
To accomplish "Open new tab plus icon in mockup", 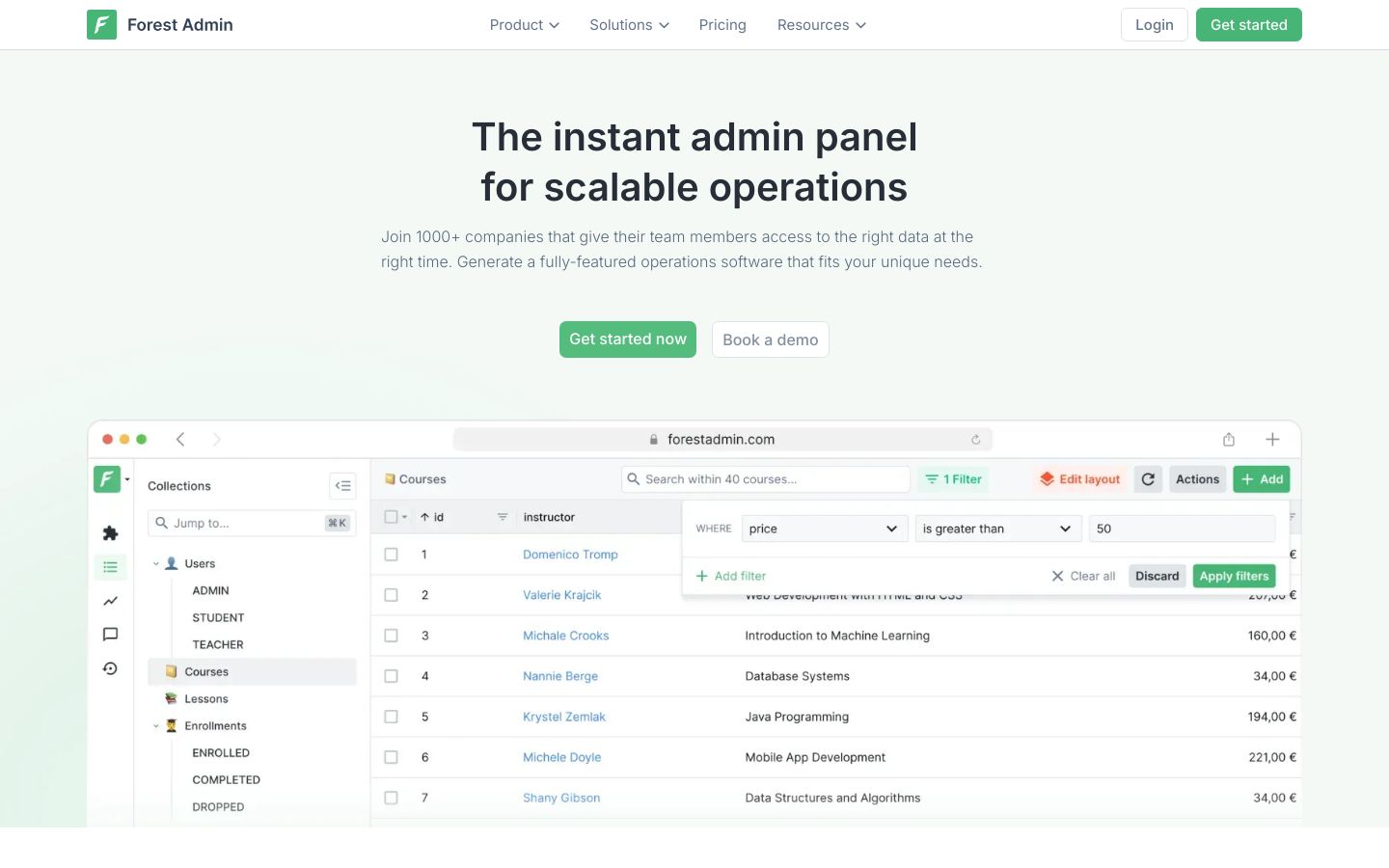I will point(1272,440).
